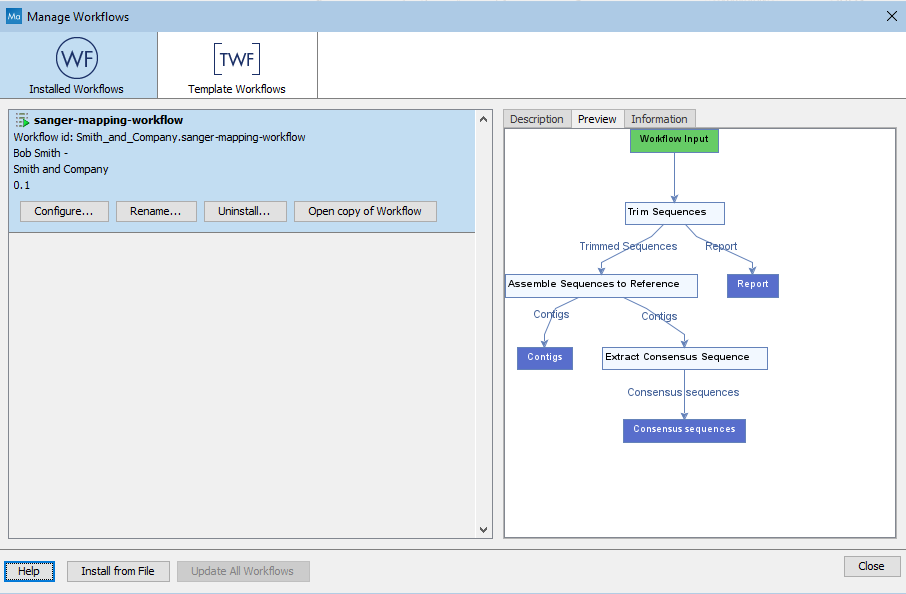Viewport: 906px width, 594px height.
Task: Click the Mo application icon in the title bar
Action: click(14, 16)
